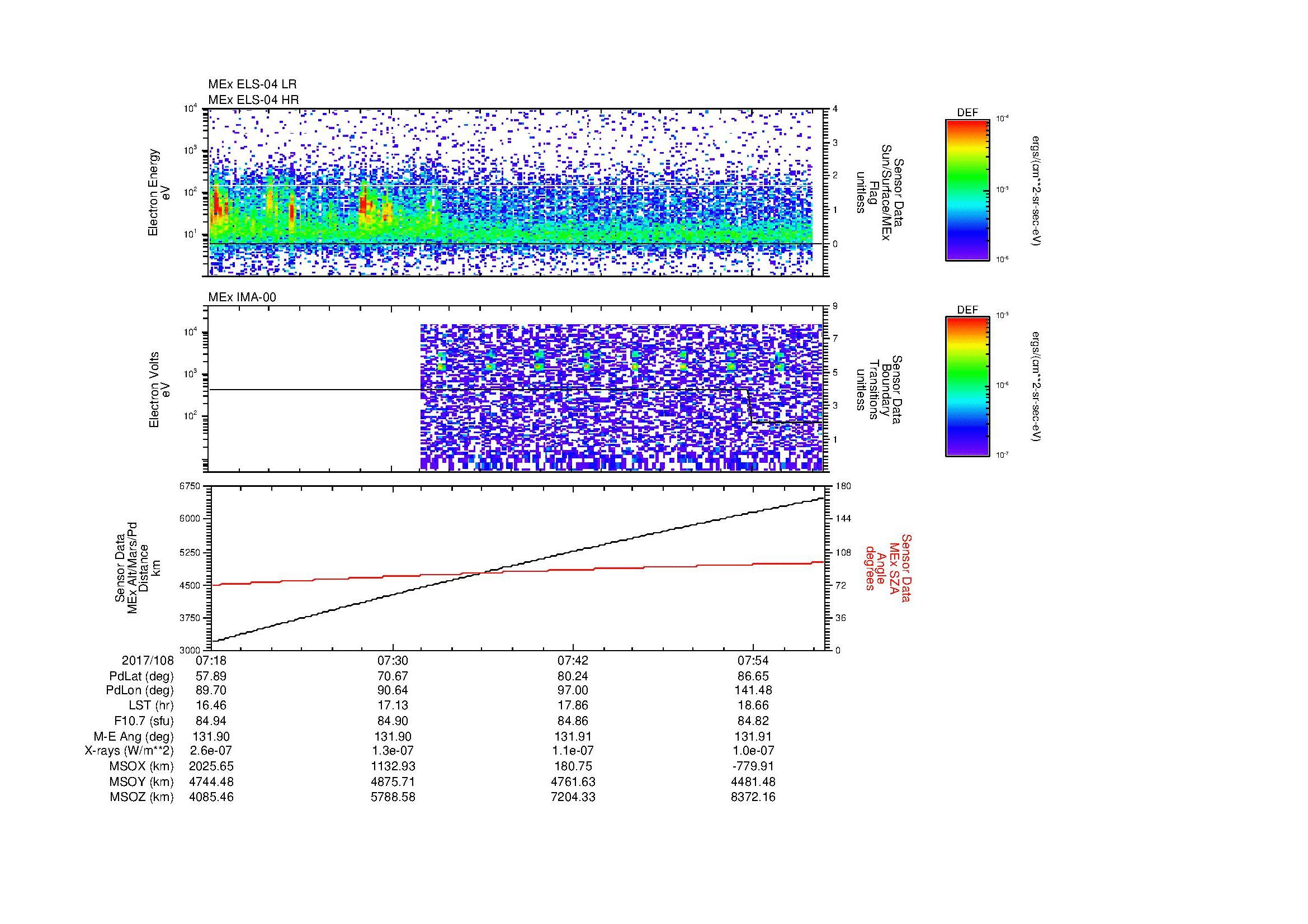Click the X-rays value 2.6e-07

pyautogui.click(x=211, y=751)
